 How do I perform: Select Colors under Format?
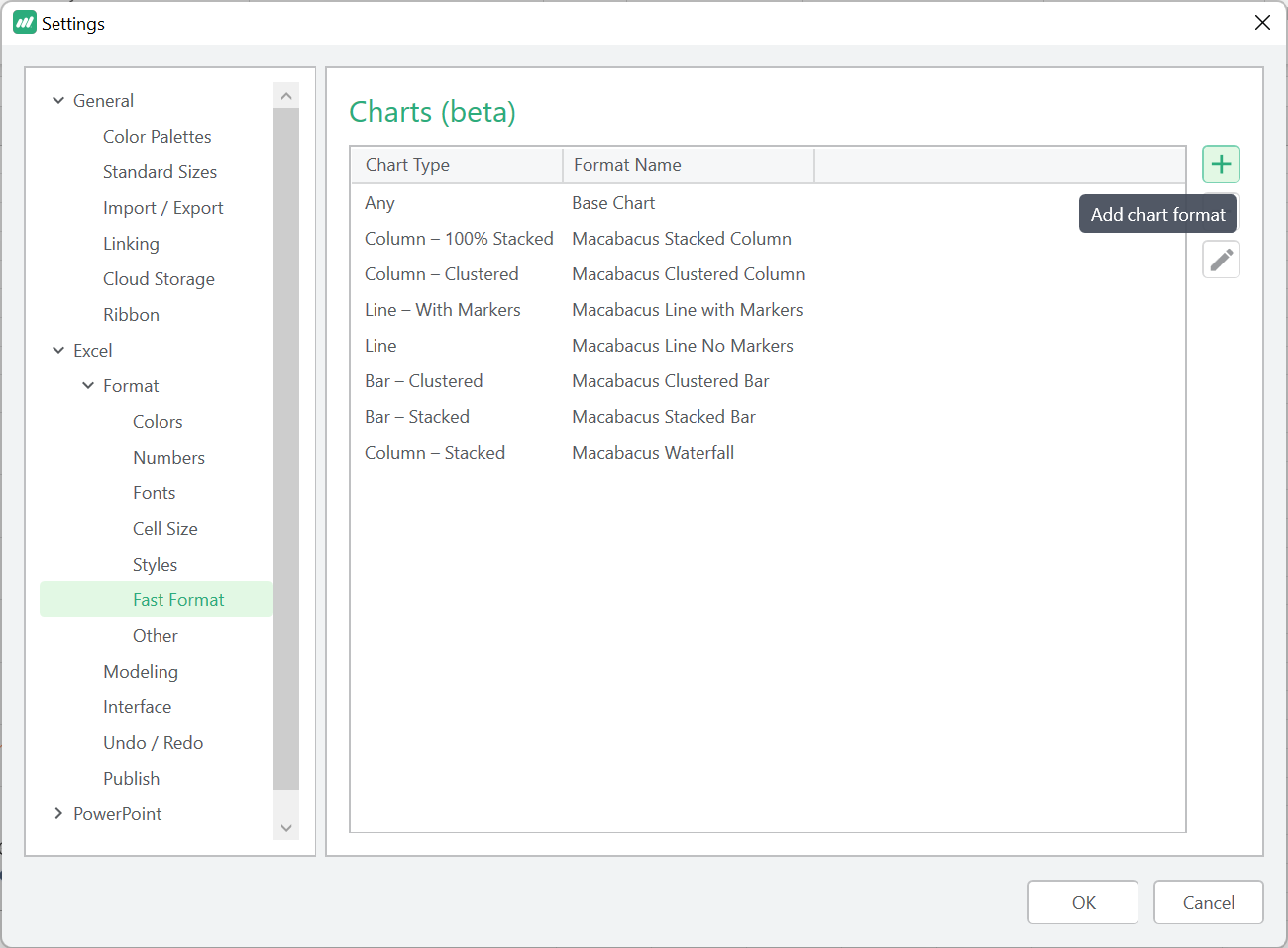[x=158, y=422]
